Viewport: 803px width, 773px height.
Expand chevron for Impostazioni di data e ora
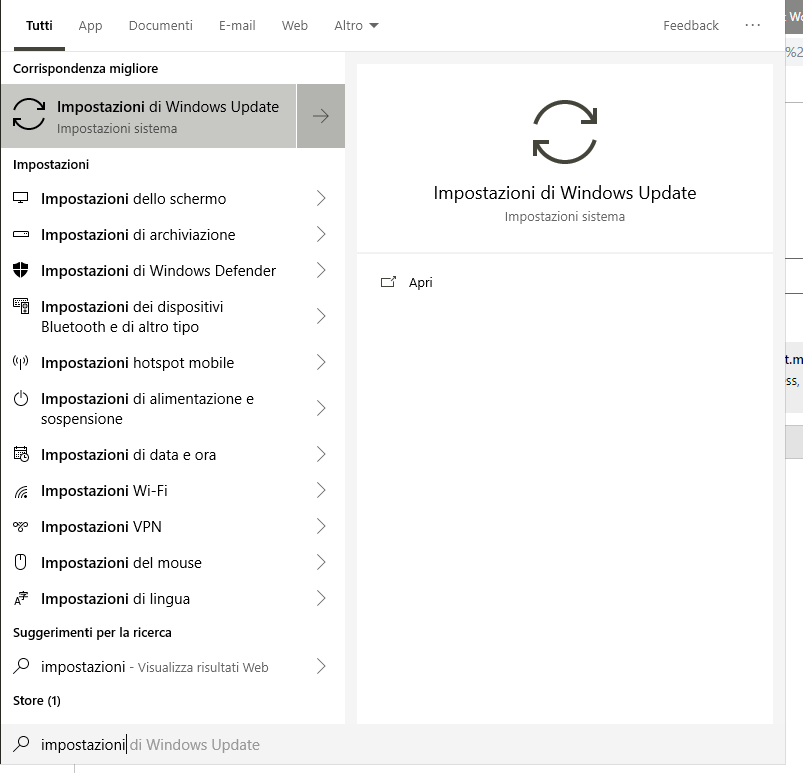point(321,454)
